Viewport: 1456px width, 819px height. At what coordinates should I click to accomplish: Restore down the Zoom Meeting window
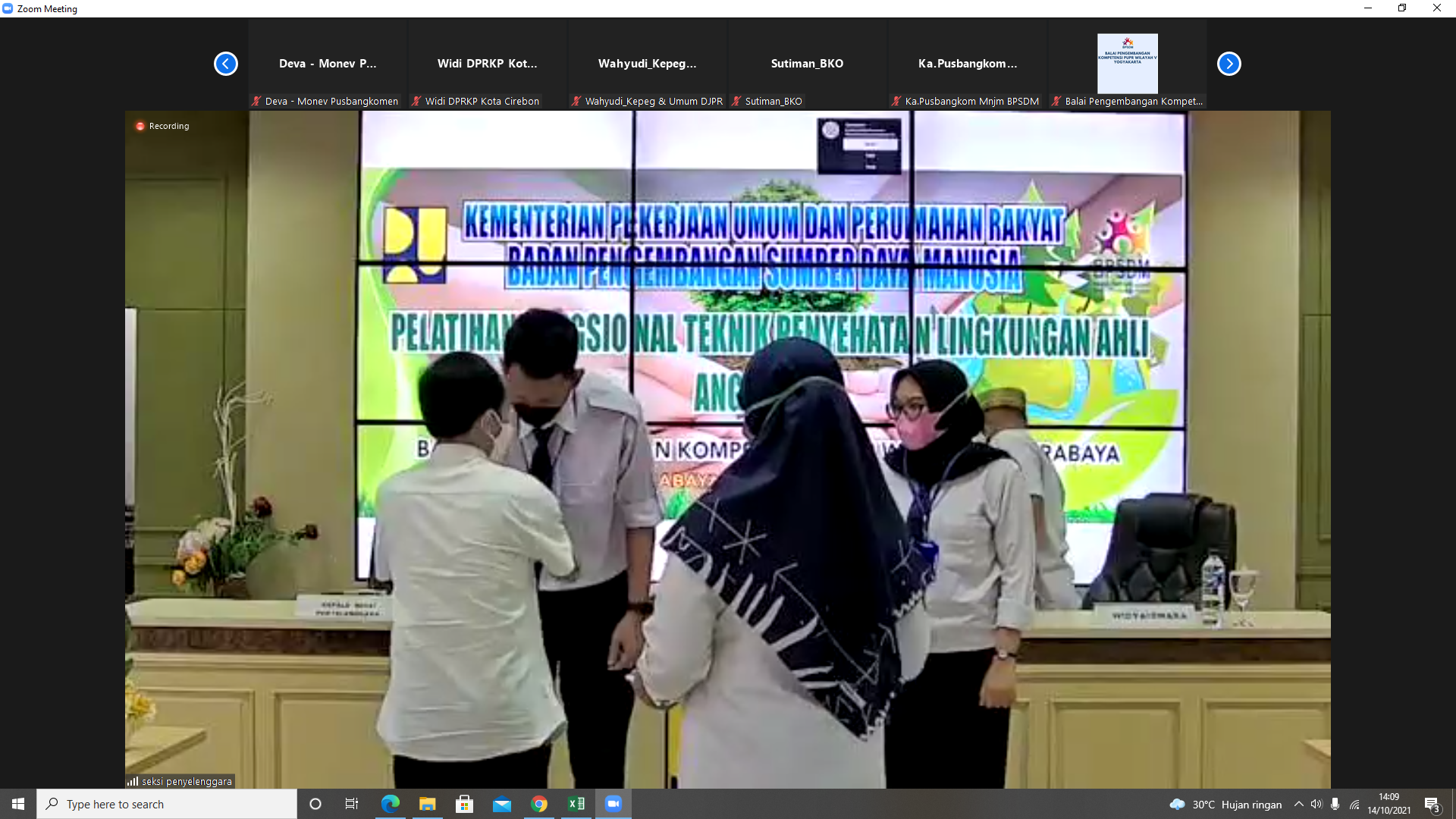(1402, 8)
